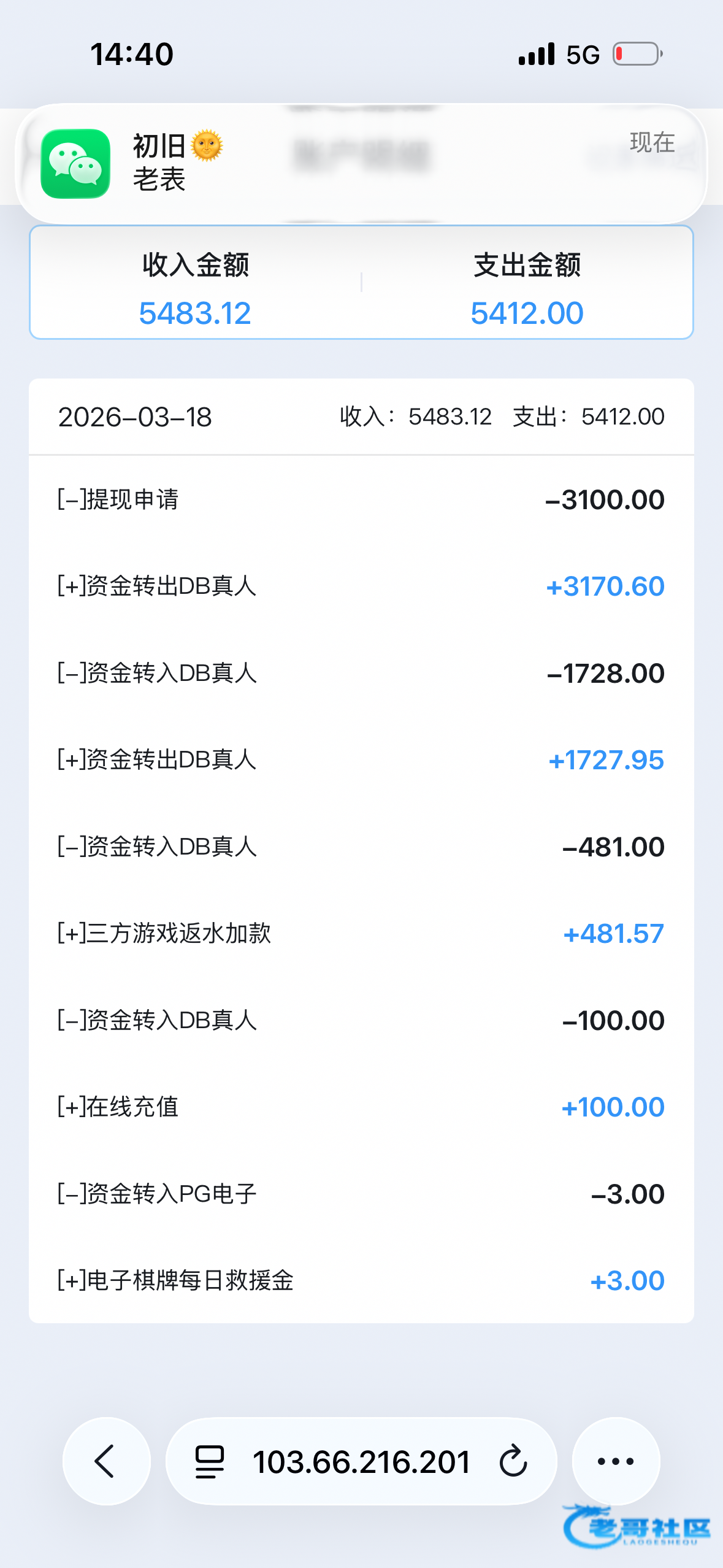This screenshot has height=1568, width=723.
Task: Open the +3170.60 DB transfer-out record
Action: pyautogui.click(x=361, y=586)
